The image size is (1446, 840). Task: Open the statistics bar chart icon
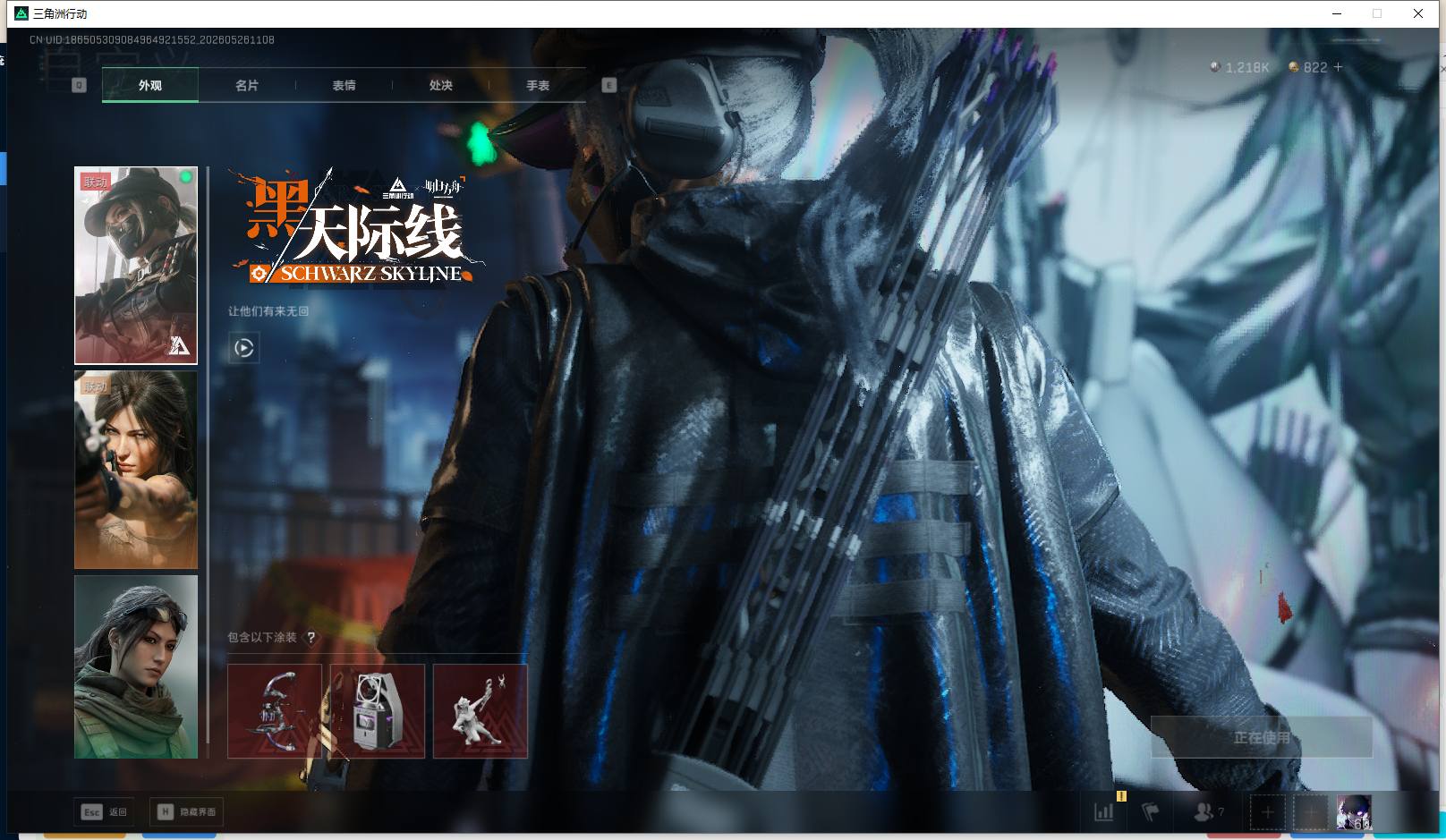[1104, 812]
